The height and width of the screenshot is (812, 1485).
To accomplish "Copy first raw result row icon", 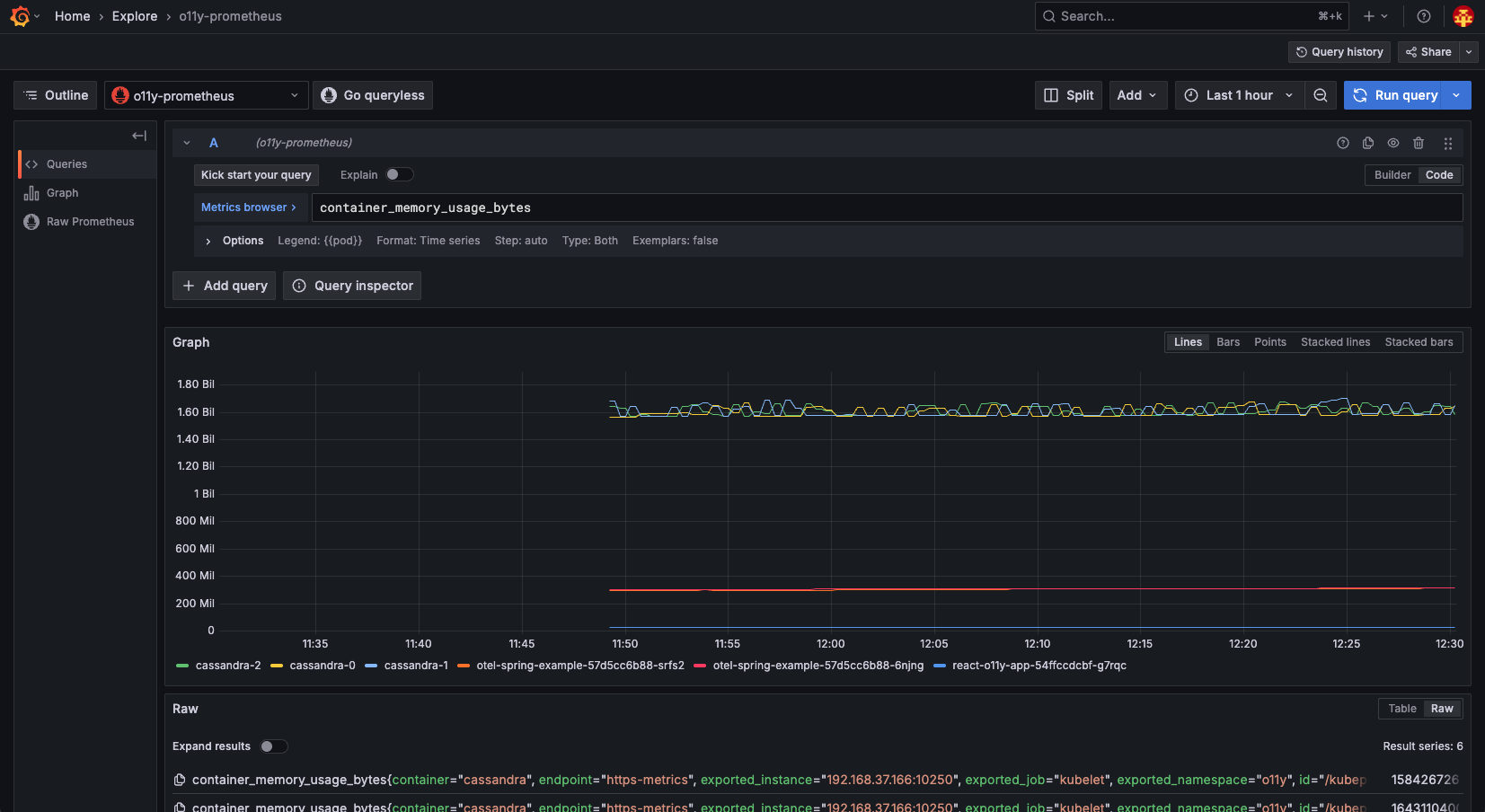I will click(180, 780).
